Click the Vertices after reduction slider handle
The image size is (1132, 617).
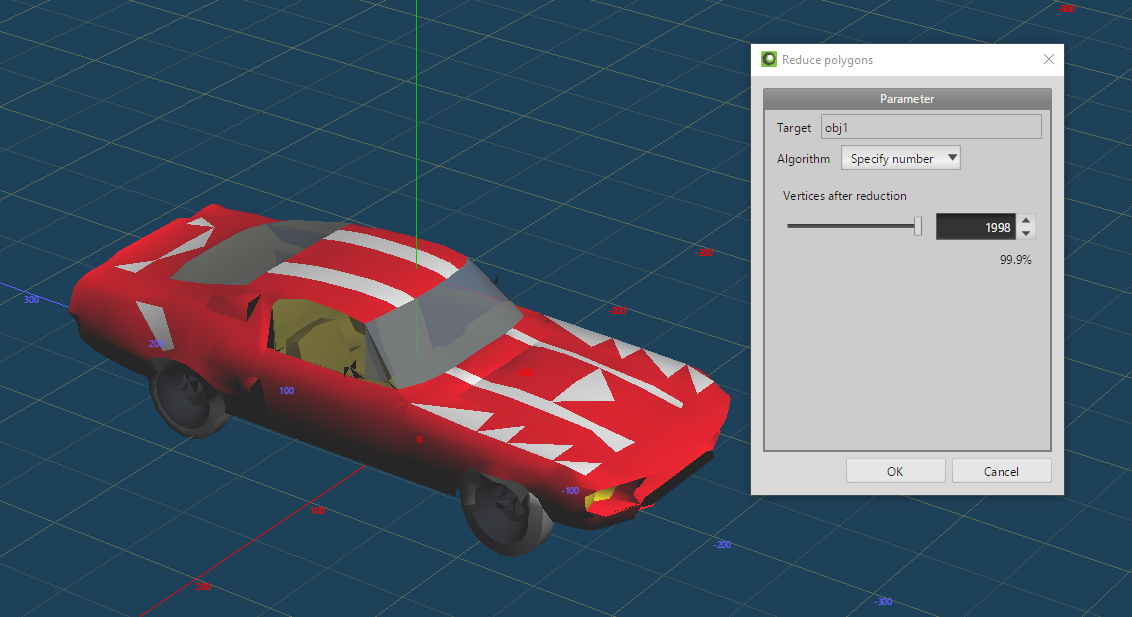[918, 226]
